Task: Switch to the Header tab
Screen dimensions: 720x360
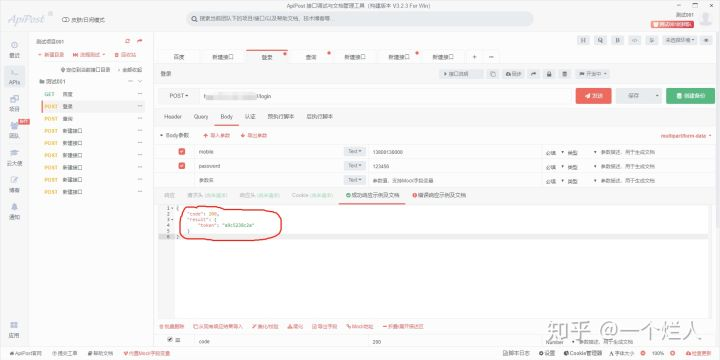Action: click(173, 117)
